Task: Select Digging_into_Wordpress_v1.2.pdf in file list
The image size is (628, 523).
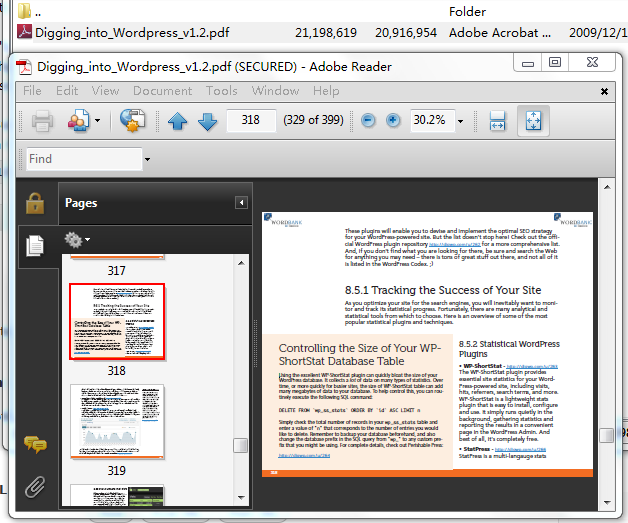Action: [x=133, y=32]
